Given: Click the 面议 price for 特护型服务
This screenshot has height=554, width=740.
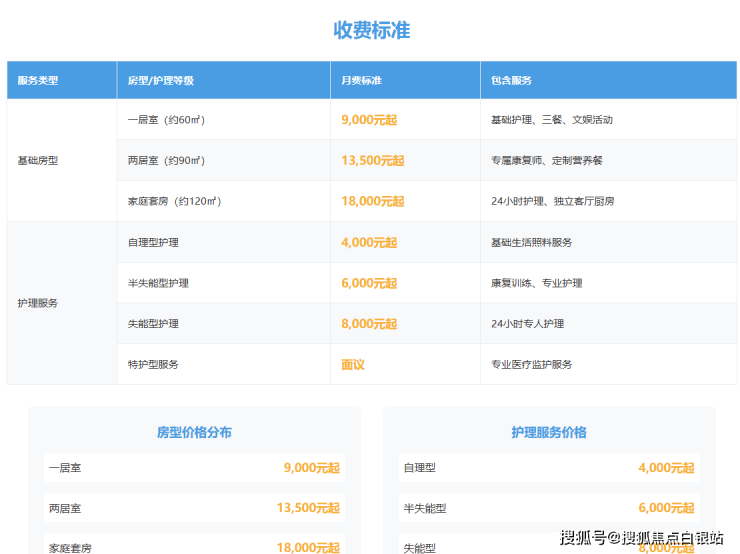Looking at the screenshot, I should tap(353, 364).
